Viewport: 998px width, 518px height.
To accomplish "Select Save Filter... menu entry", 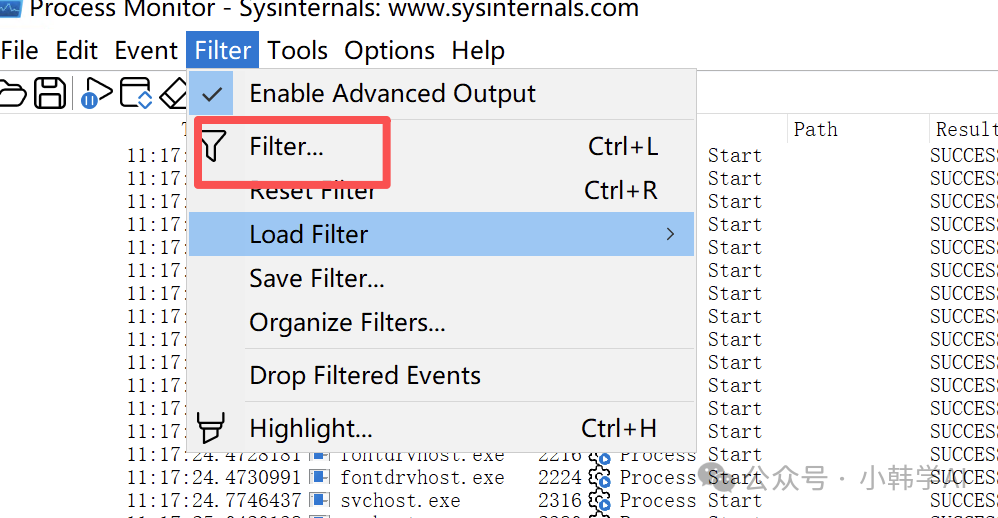I will [316, 279].
